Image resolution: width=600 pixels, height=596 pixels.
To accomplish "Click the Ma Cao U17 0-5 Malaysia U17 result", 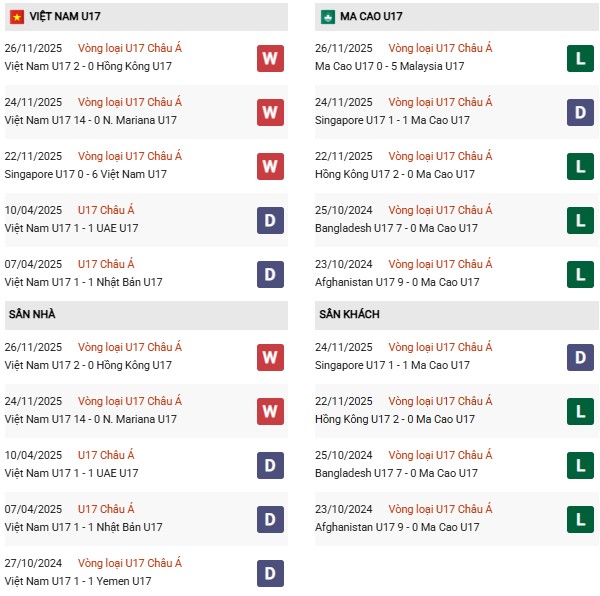I will pos(390,66).
